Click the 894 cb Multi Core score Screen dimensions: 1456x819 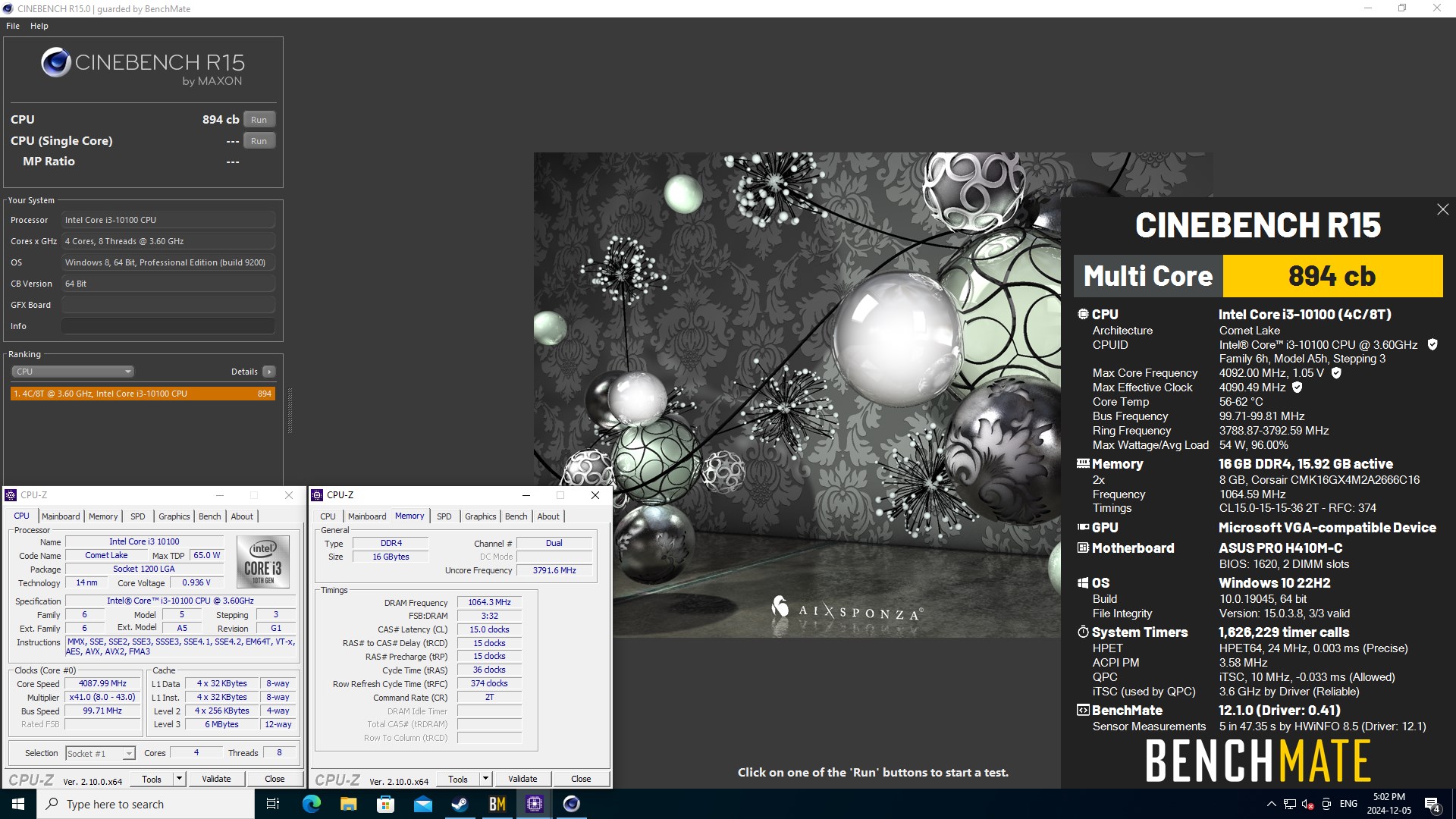(x=1332, y=276)
